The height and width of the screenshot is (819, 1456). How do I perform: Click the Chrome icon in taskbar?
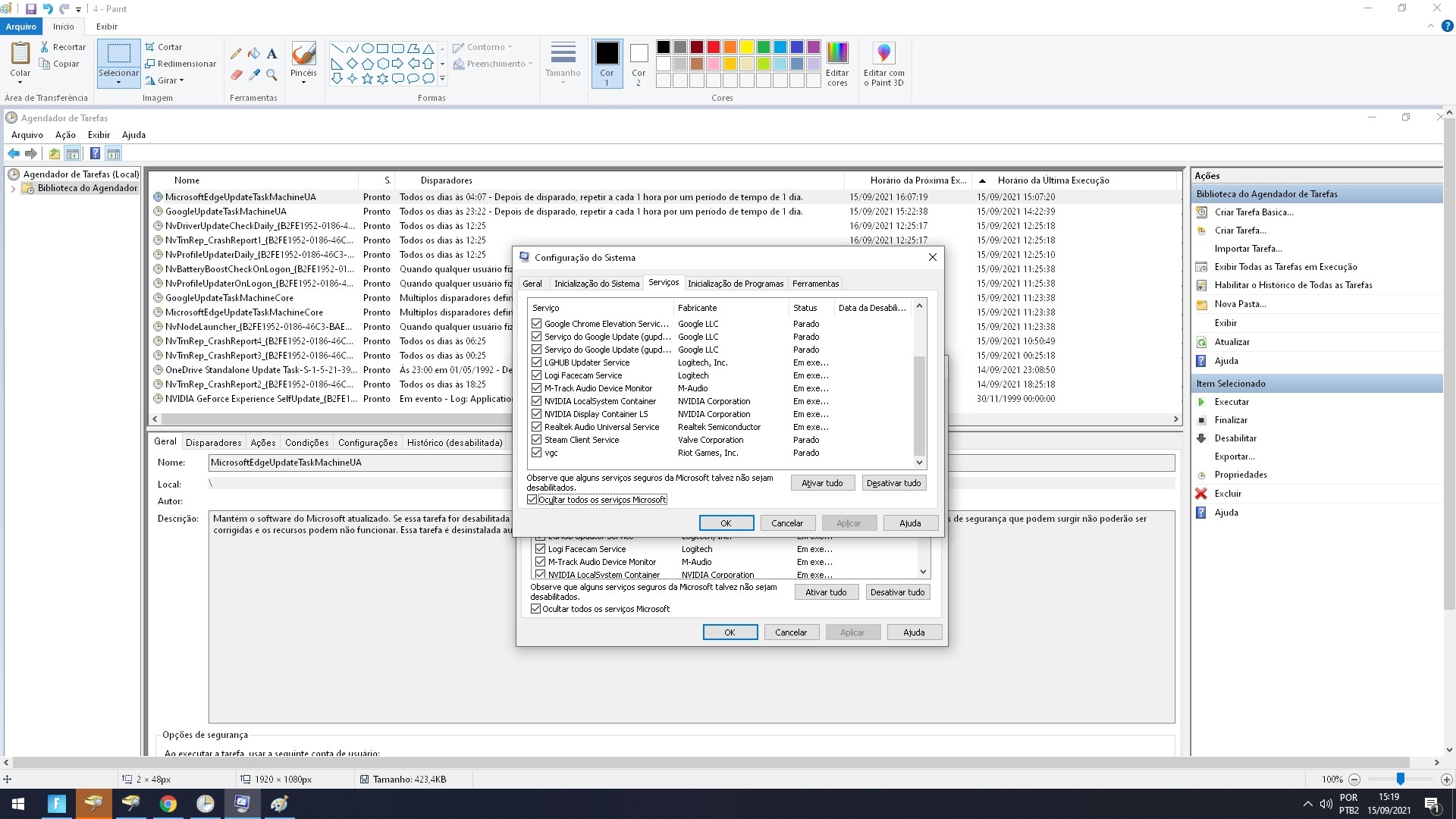tap(168, 804)
